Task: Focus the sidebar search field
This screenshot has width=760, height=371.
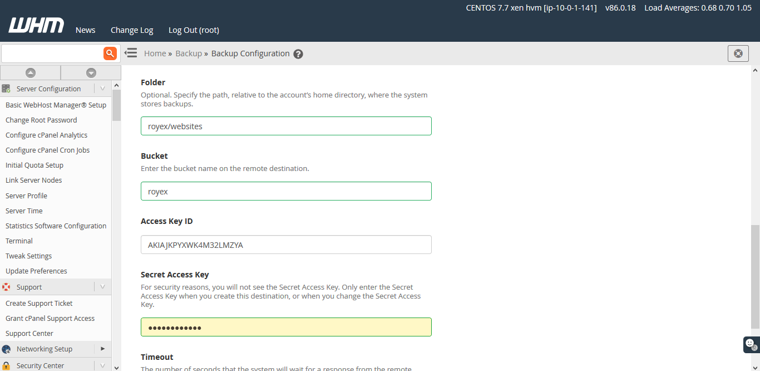Action: pyautogui.click(x=52, y=53)
